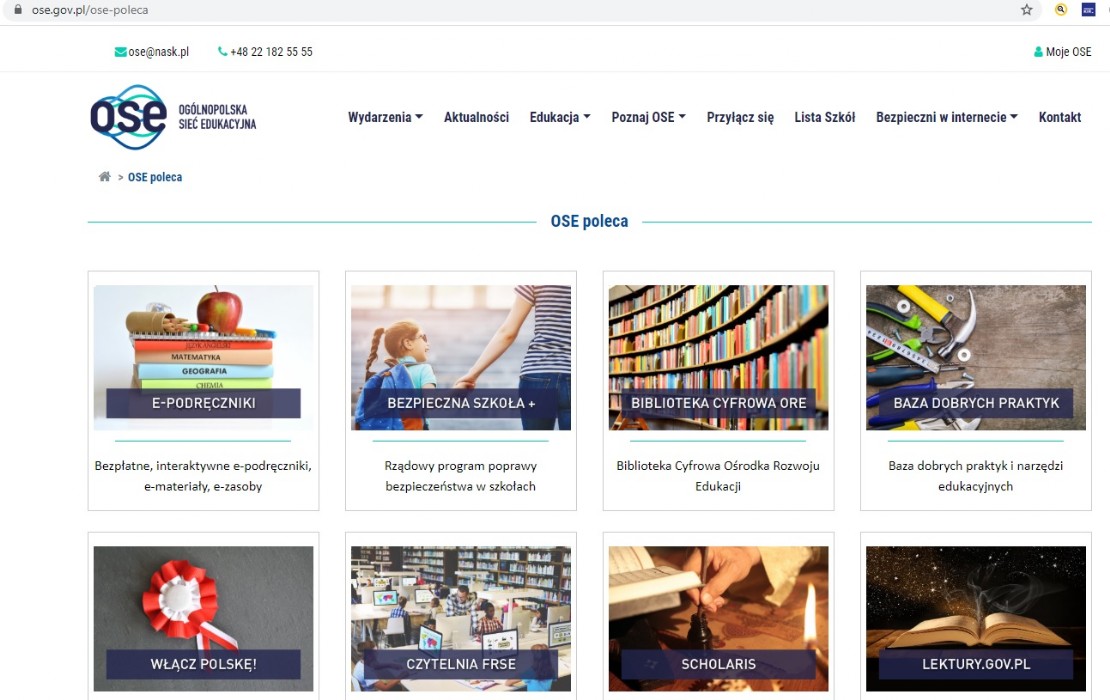Image resolution: width=1110 pixels, height=700 pixels.
Task: Click the envelope icon beside ose@nask.pl
Action: (x=120, y=52)
